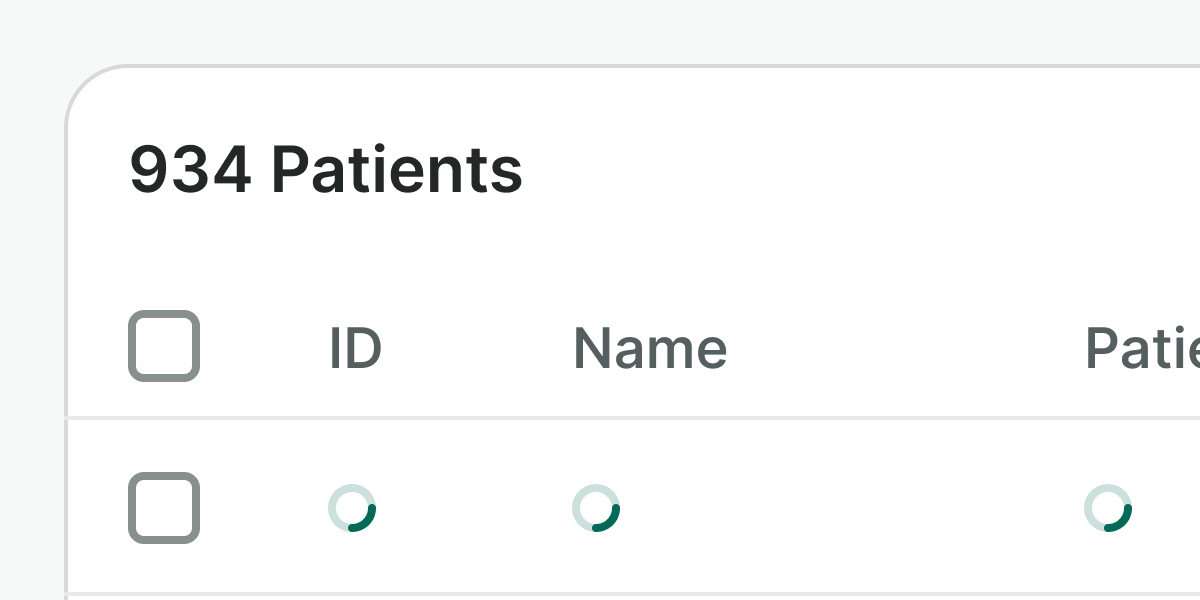Click the loading spinner under the Name header
The image size is (1200, 600).
tap(596, 508)
